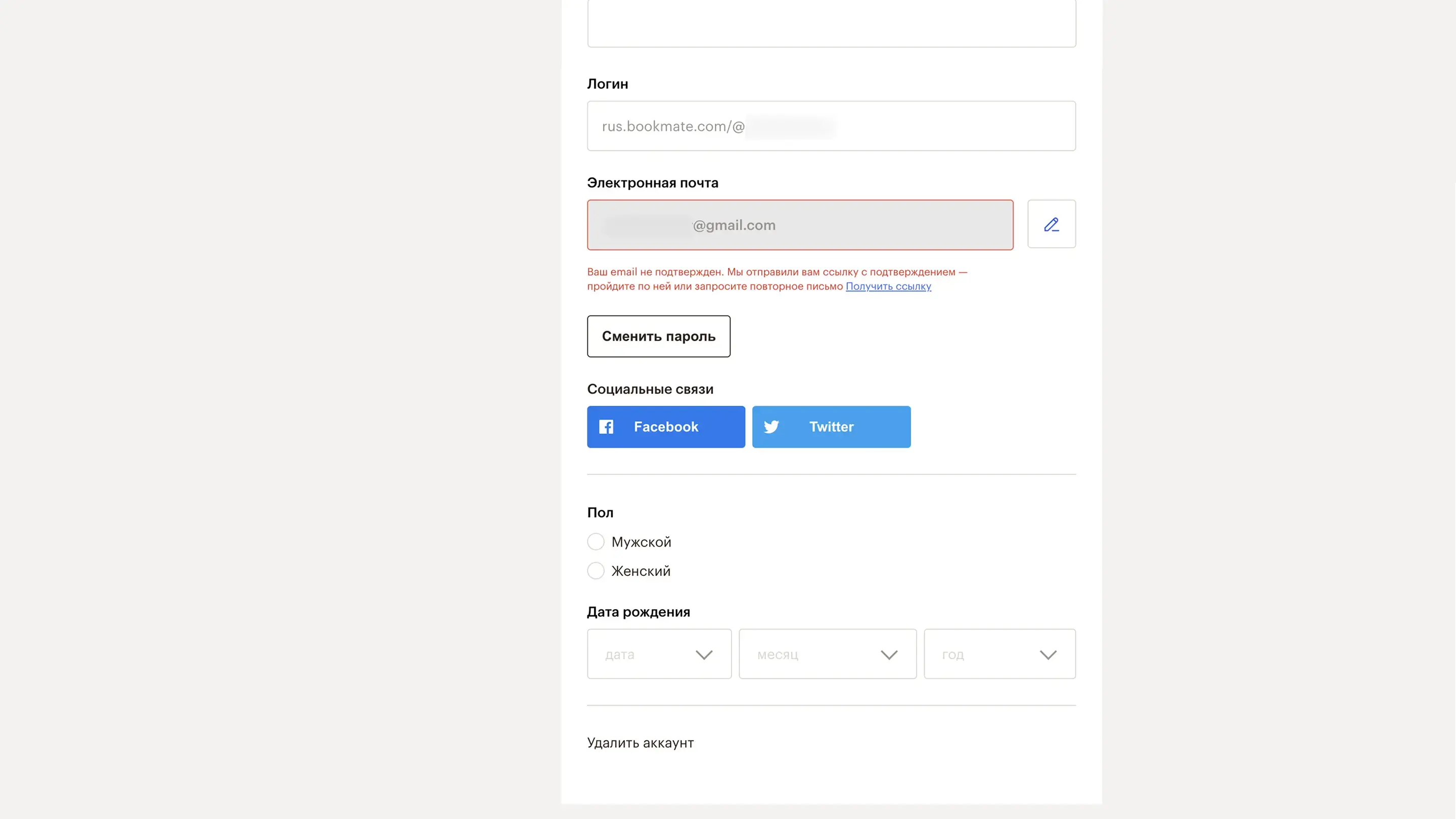1456x819 pixels.
Task: Connect the Twitter social account button
Action: point(831,427)
